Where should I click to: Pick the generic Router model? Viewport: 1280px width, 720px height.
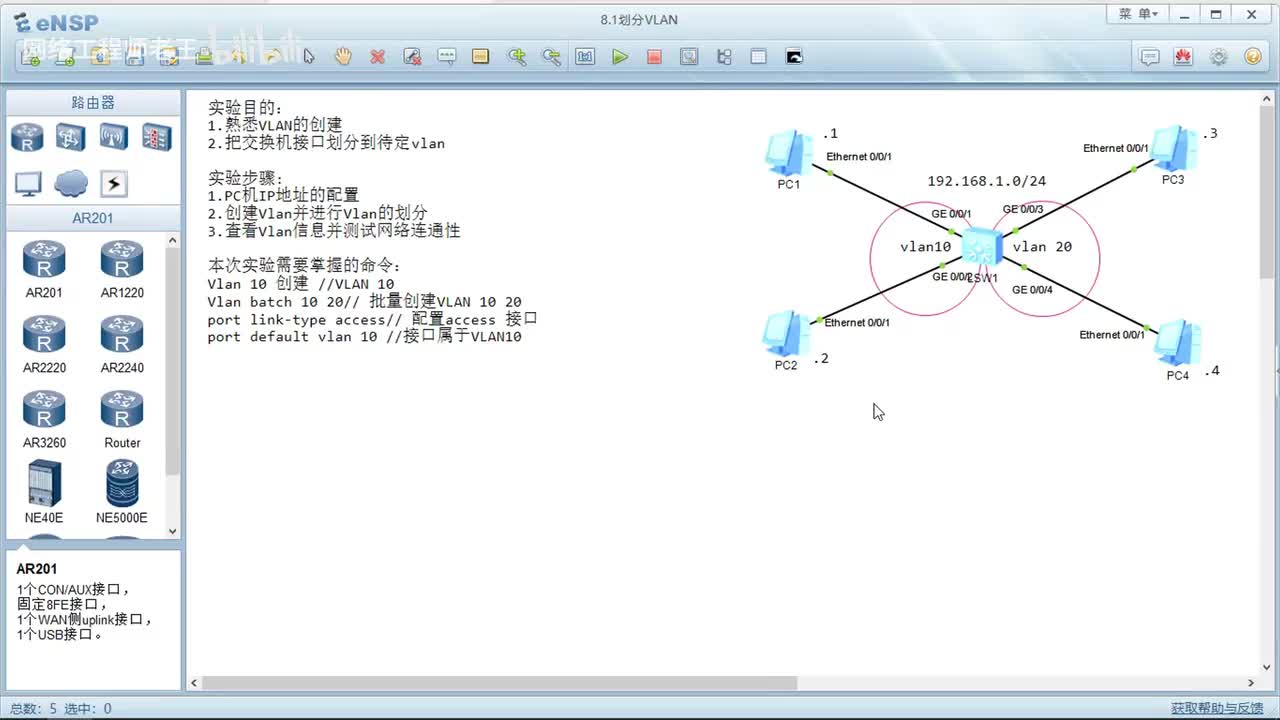122,419
